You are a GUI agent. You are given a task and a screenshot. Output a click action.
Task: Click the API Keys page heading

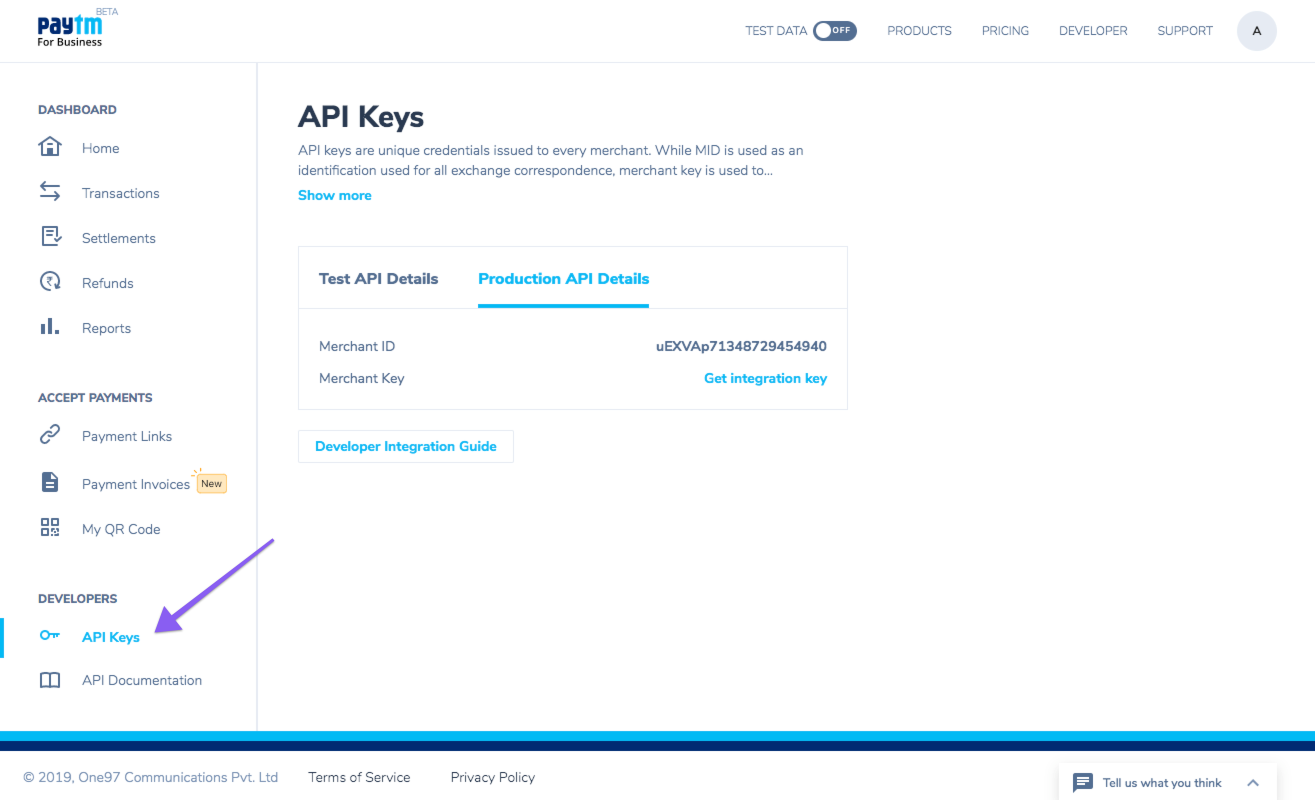[361, 117]
